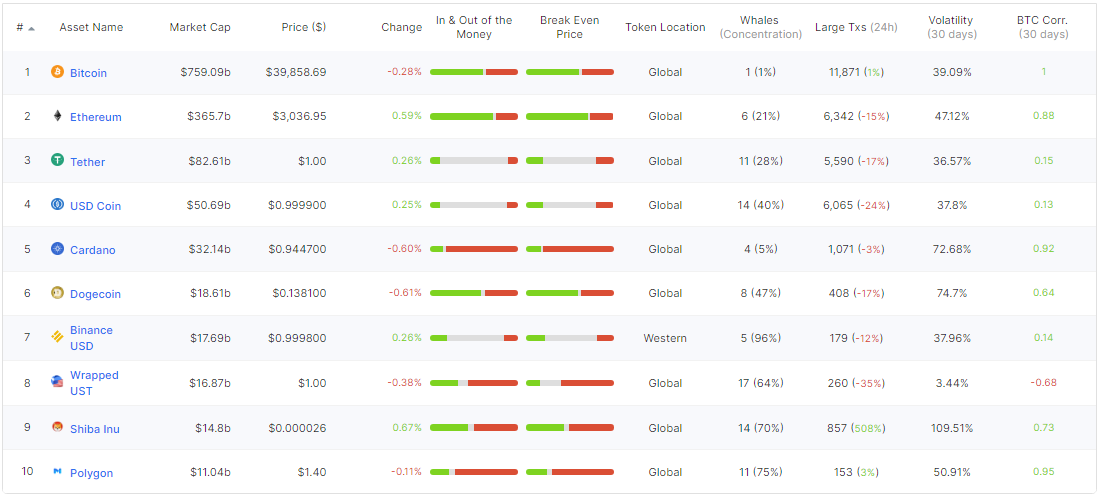Screen dimensions: 1100x496
Task: Click Wrapped UST market cap $16.87b
Action: tap(210, 383)
